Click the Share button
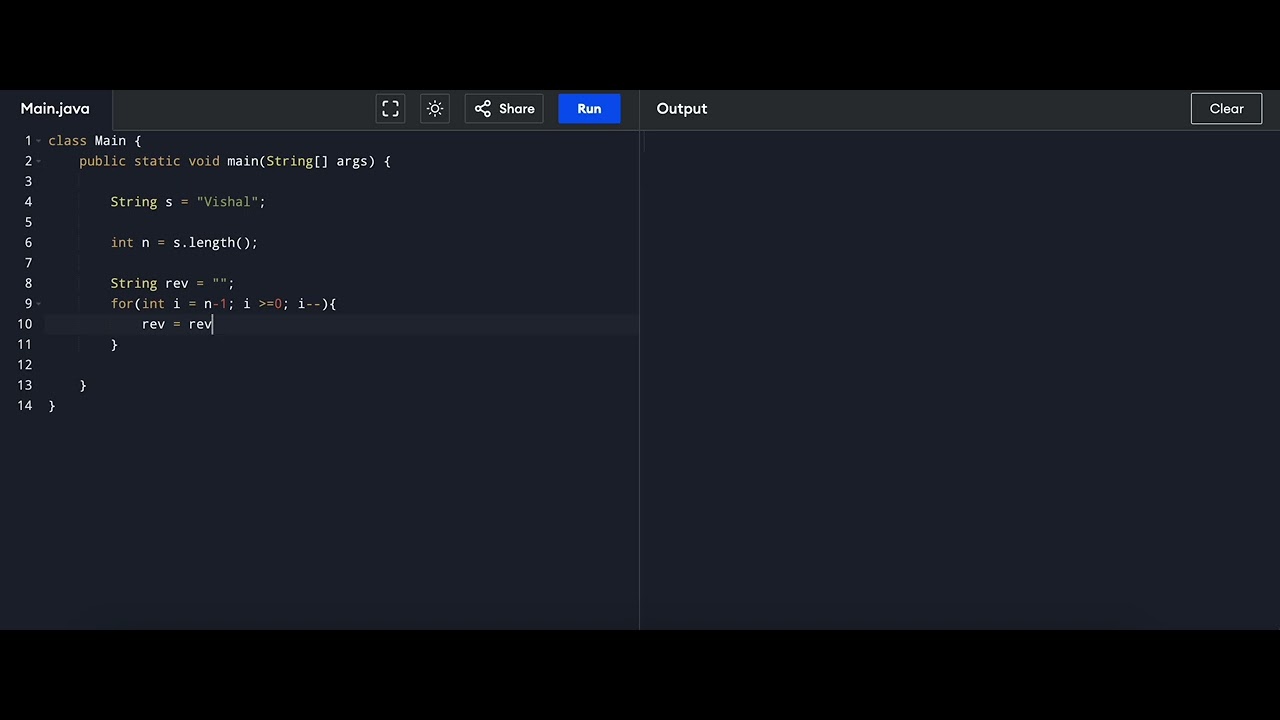The image size is (1280, 720). 504,109
